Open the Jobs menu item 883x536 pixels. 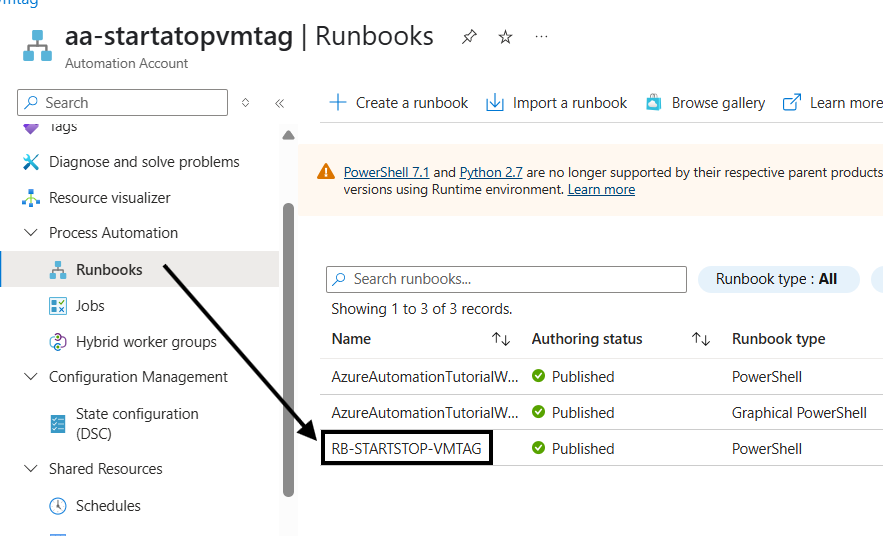(90, 306)
